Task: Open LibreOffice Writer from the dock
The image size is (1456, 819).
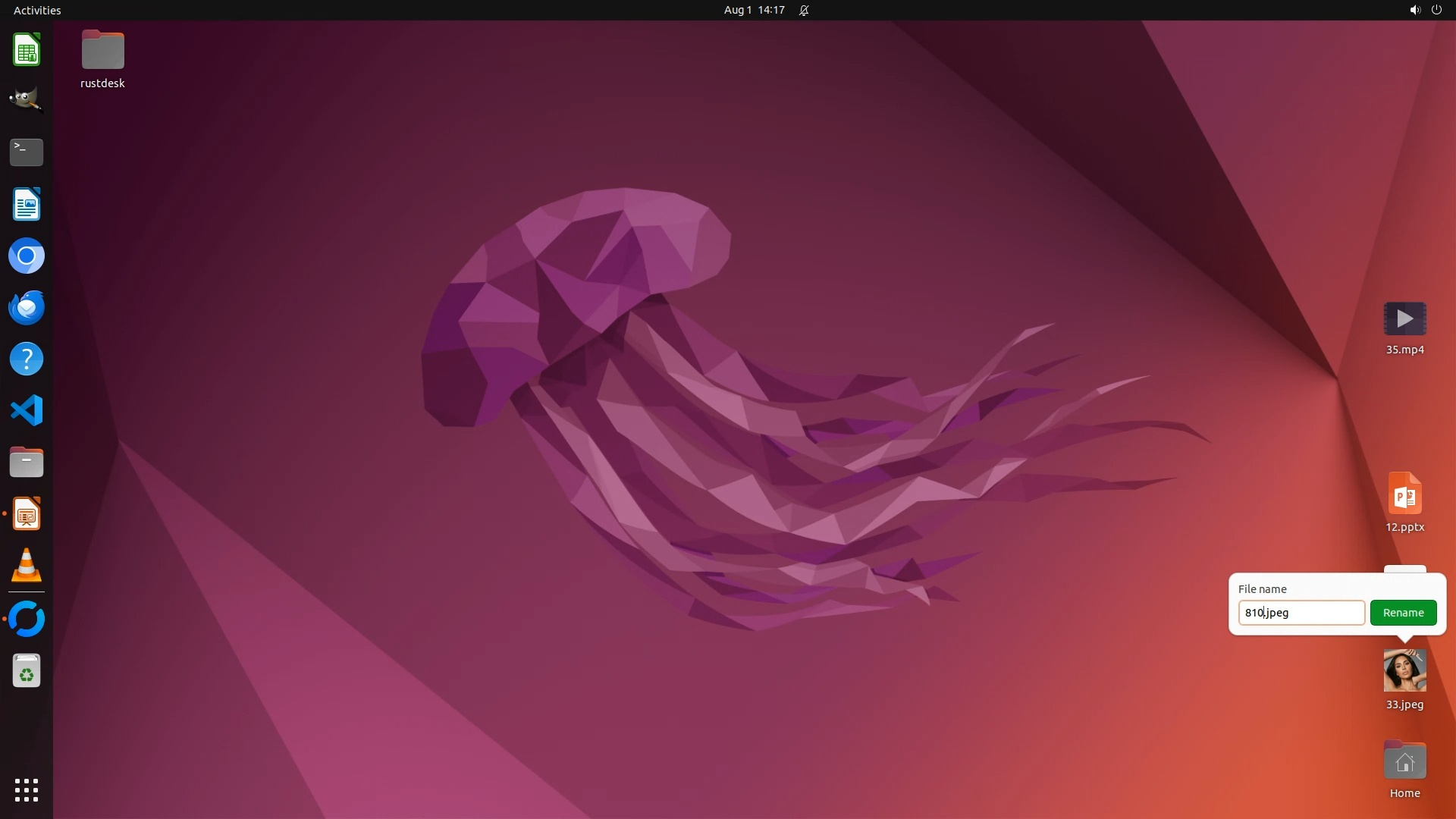Action: (x=27, y=204)
